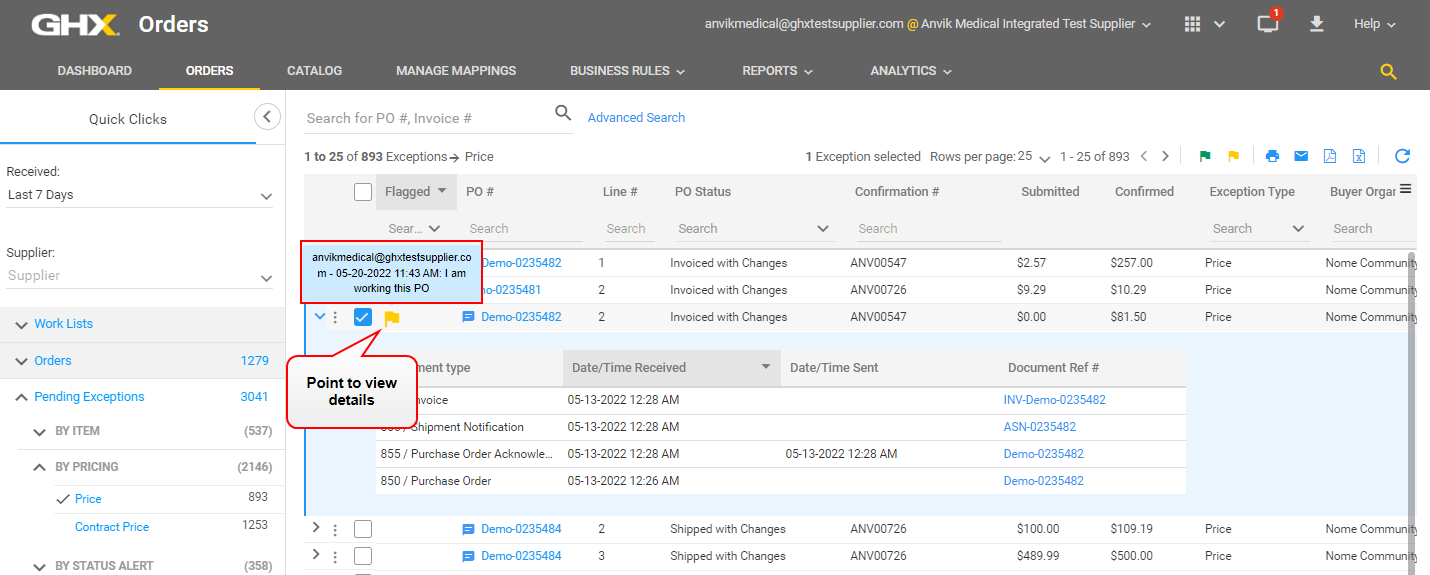The image size is (1430, 575).
Task: Open document reference INV-Demo-0235482
Action: [x=1054, y=400]
